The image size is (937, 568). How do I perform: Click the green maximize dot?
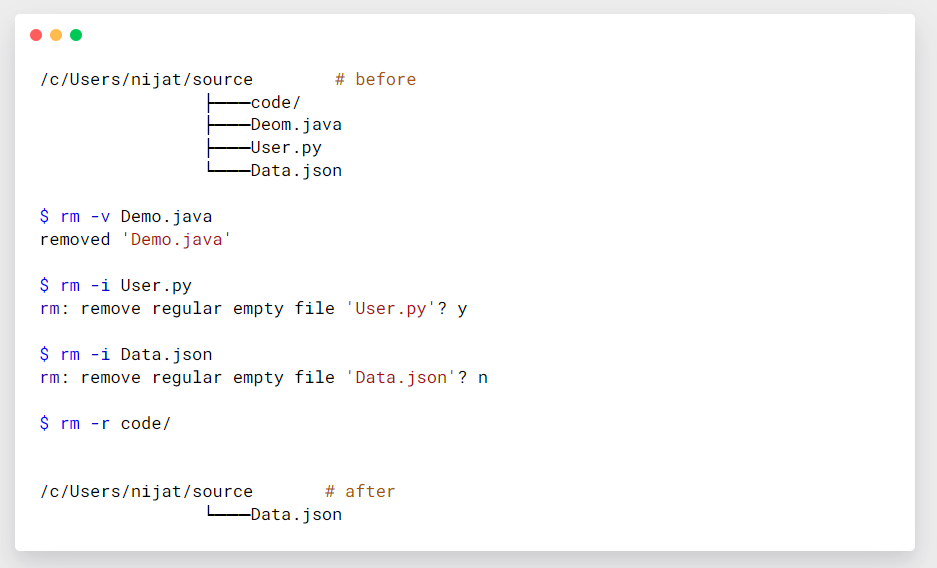(76, 35)
